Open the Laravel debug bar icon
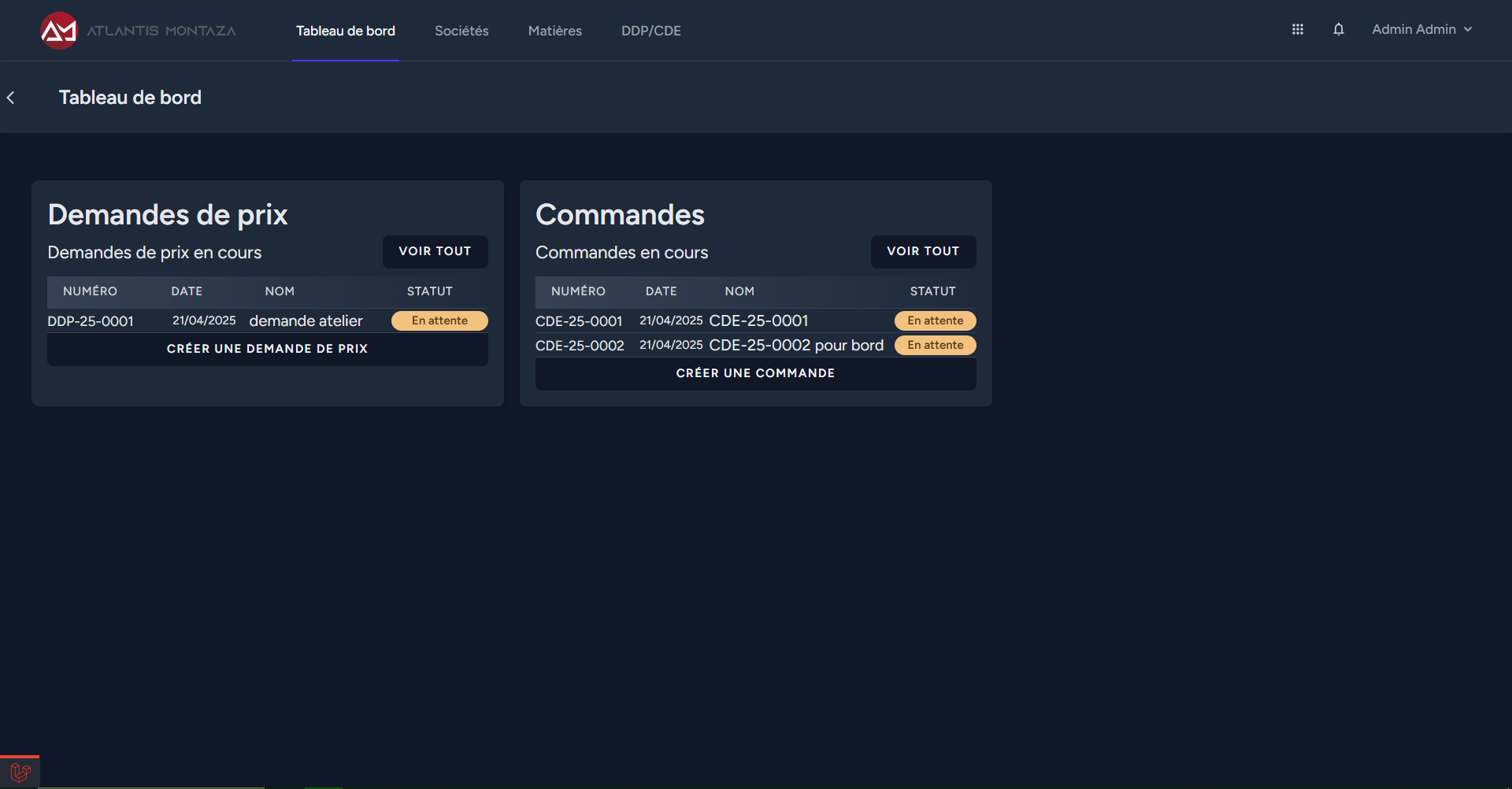Viewport: 1512px width, 789px height. point(20,772)
